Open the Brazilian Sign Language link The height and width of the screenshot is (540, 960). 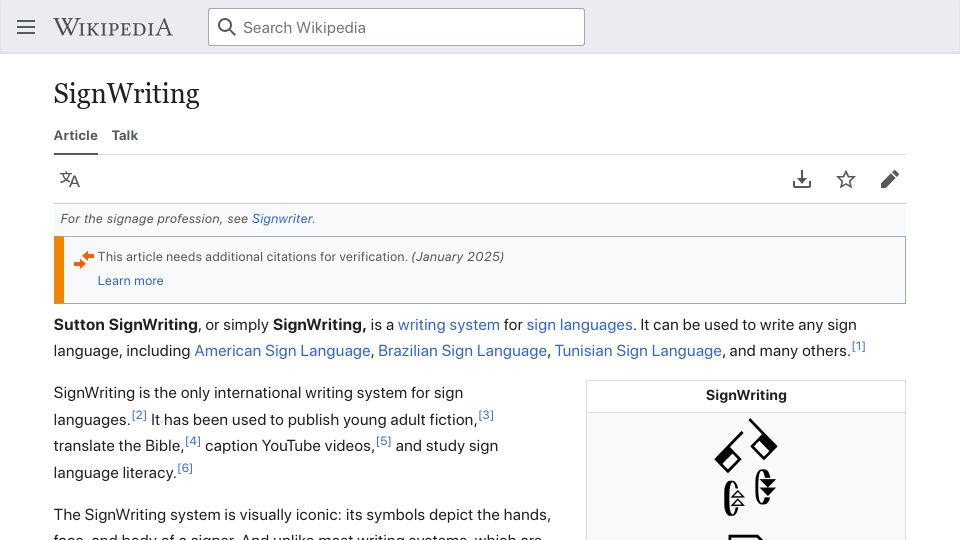pyautogui.click(x=462, y=351)
